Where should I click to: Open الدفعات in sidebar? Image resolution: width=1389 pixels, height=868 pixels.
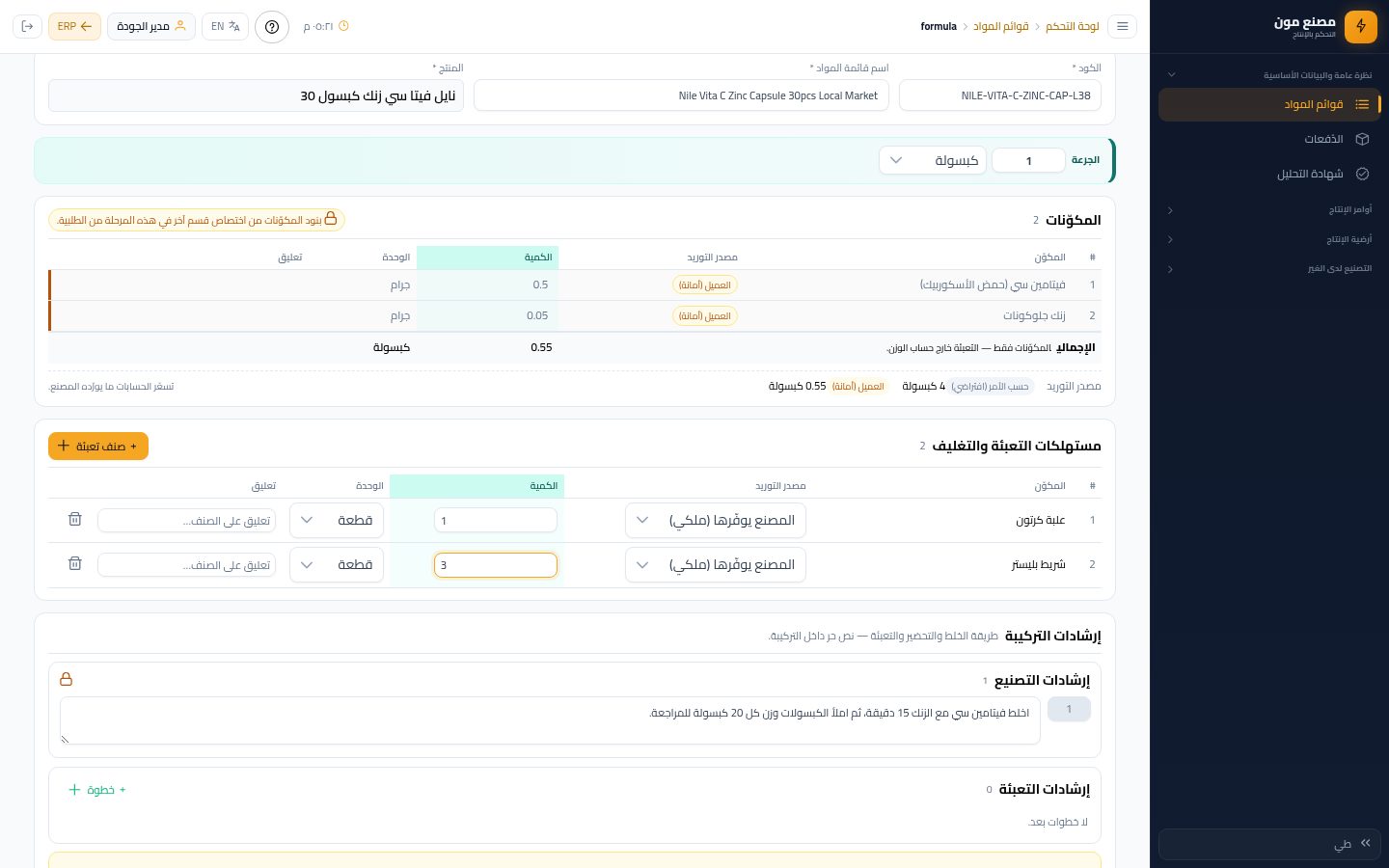point(1269,139)
